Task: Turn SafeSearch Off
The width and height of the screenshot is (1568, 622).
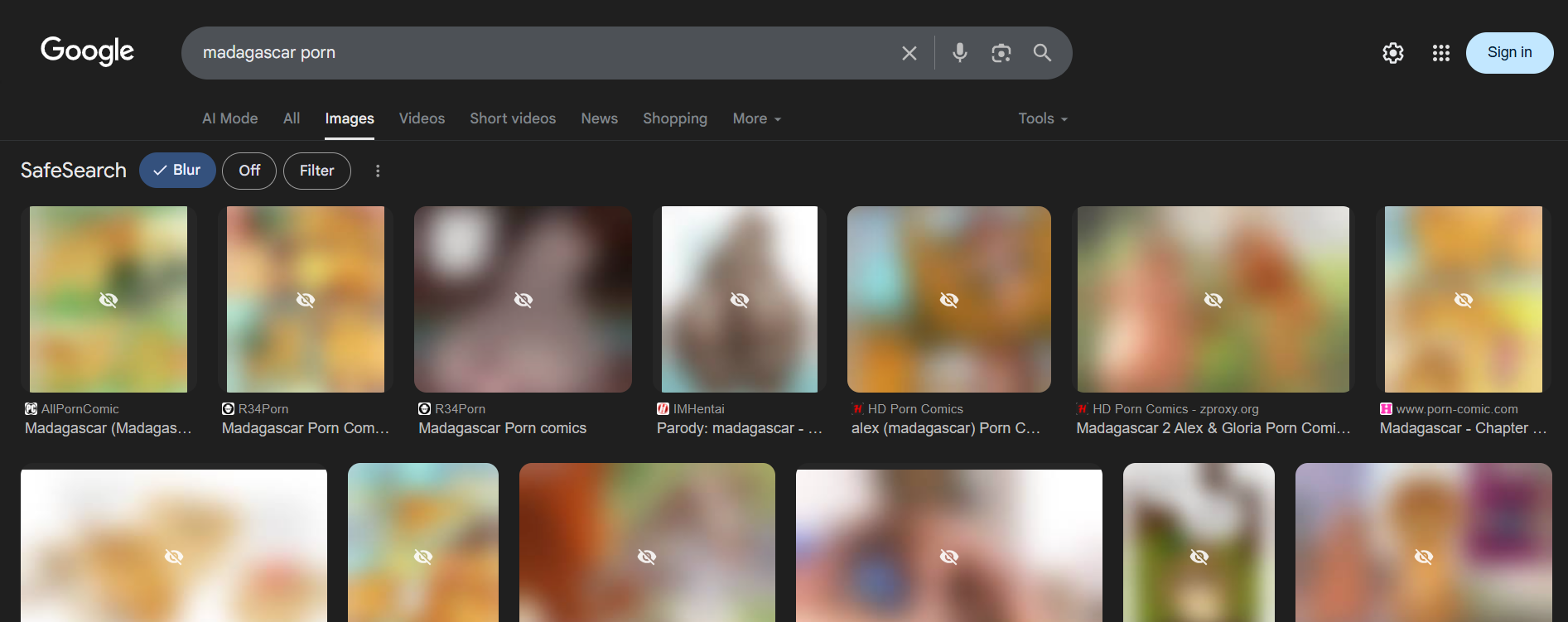Action: click(249, 171)
